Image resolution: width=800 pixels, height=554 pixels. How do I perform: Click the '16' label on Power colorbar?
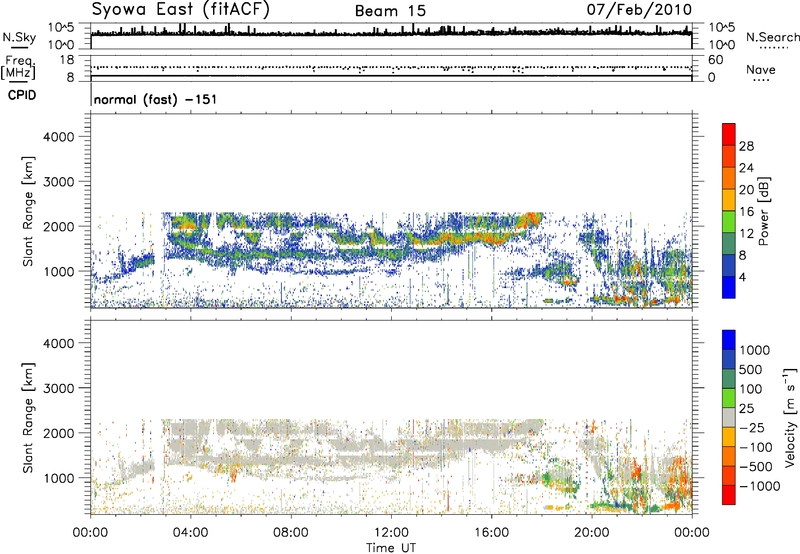point(746,212)
